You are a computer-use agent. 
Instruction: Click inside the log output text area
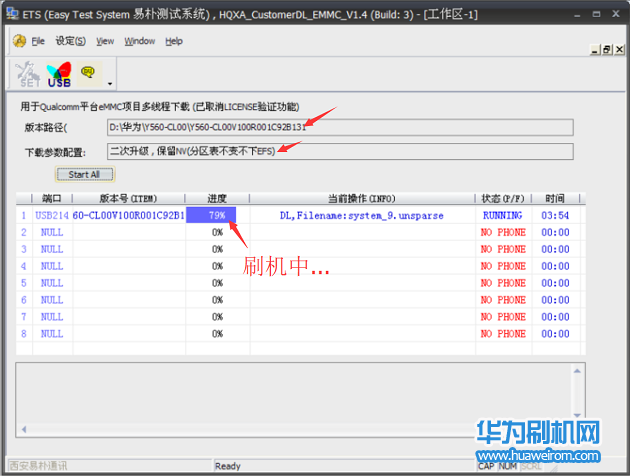point(293,394)
